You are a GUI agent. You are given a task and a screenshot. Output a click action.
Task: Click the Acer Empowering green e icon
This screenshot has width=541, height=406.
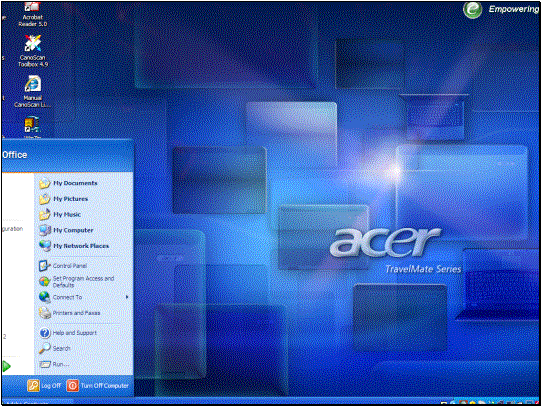(472, 9)
